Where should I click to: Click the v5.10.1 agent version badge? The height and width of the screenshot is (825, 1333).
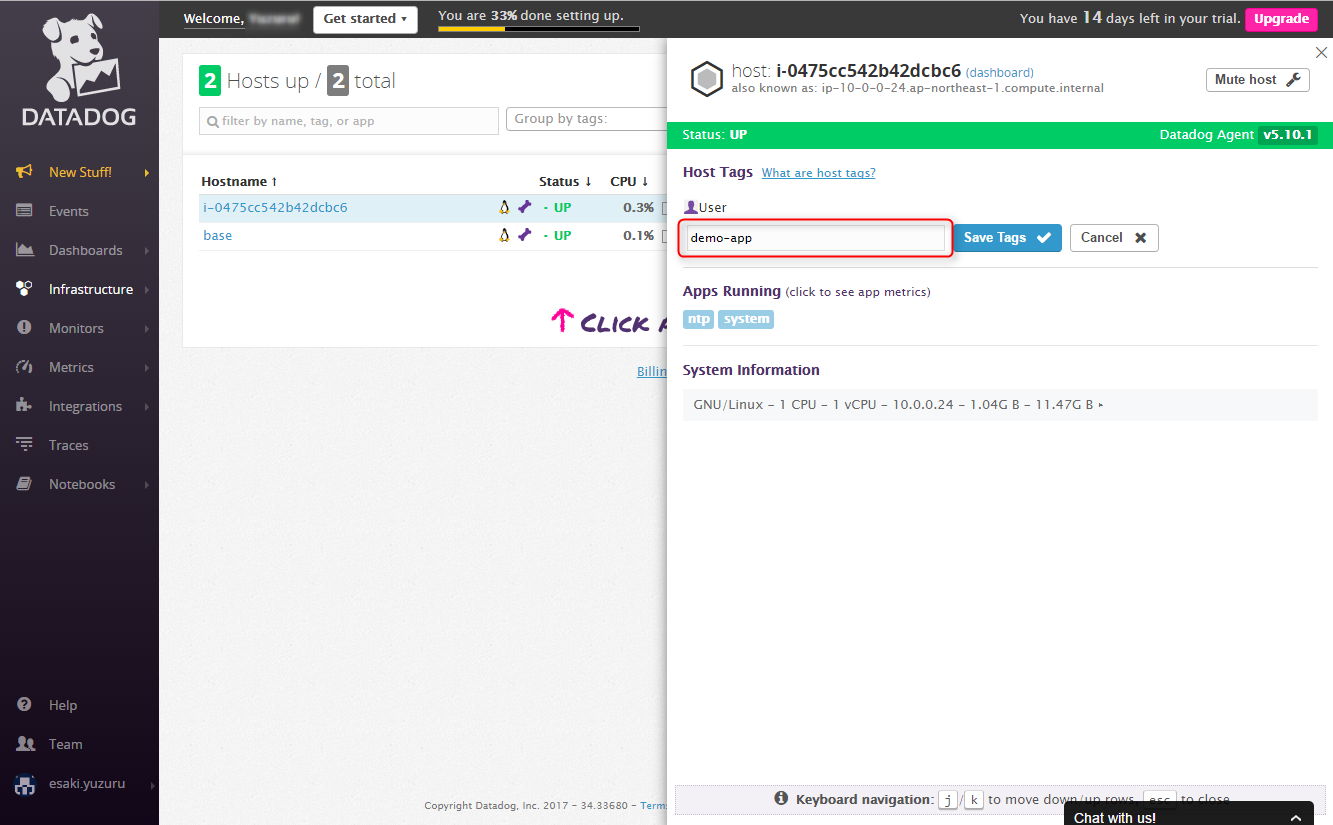pos(1288,135)
